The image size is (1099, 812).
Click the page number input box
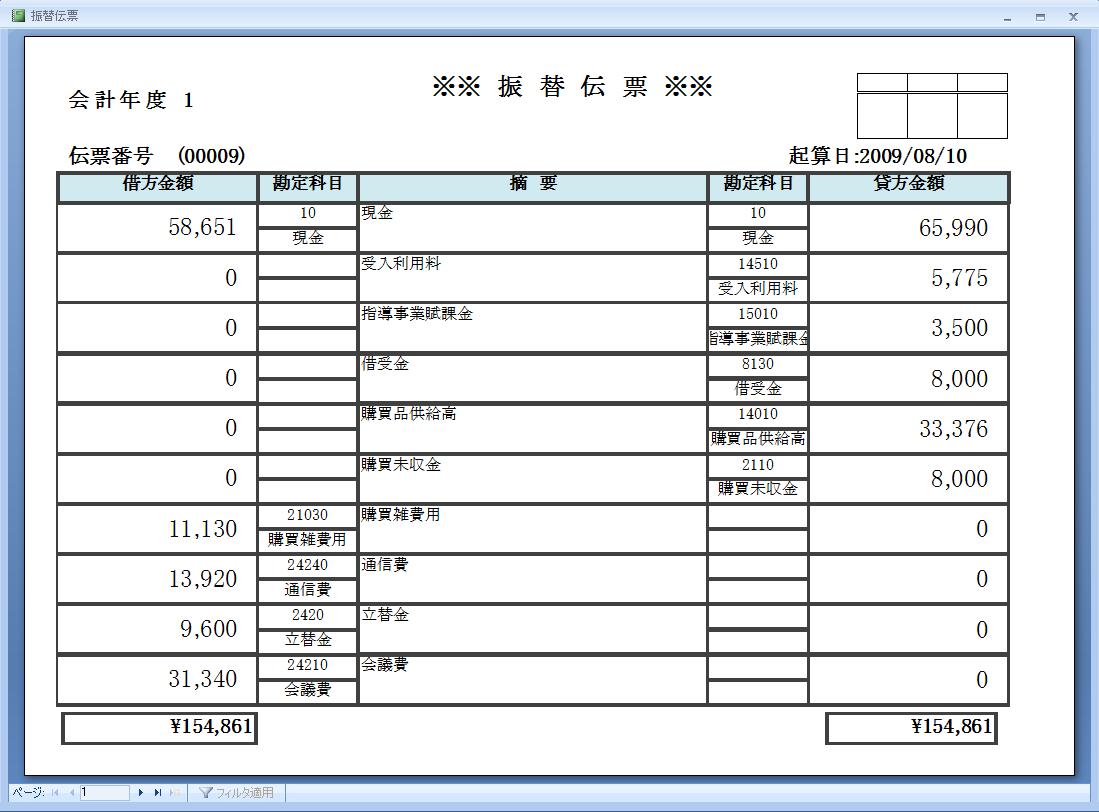tap(105, 793)
